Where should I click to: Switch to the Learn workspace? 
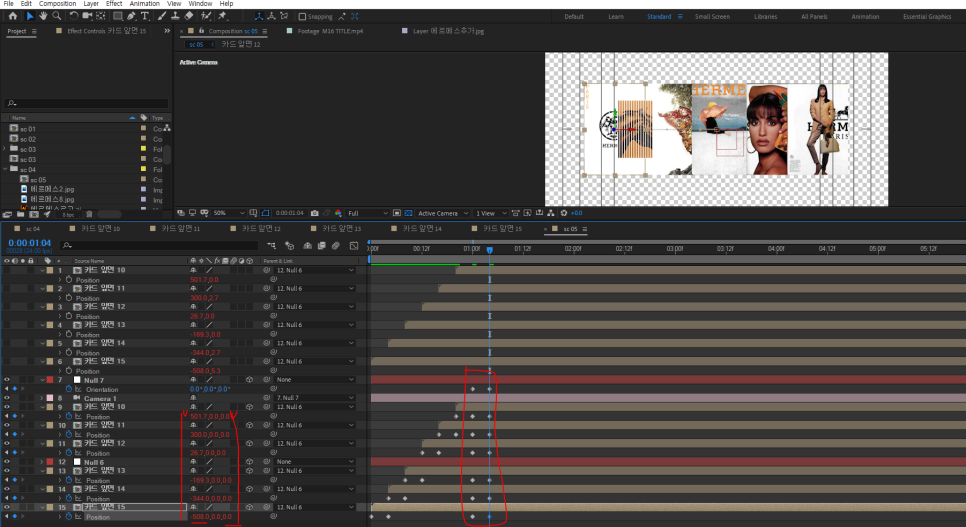coord(616,17)
